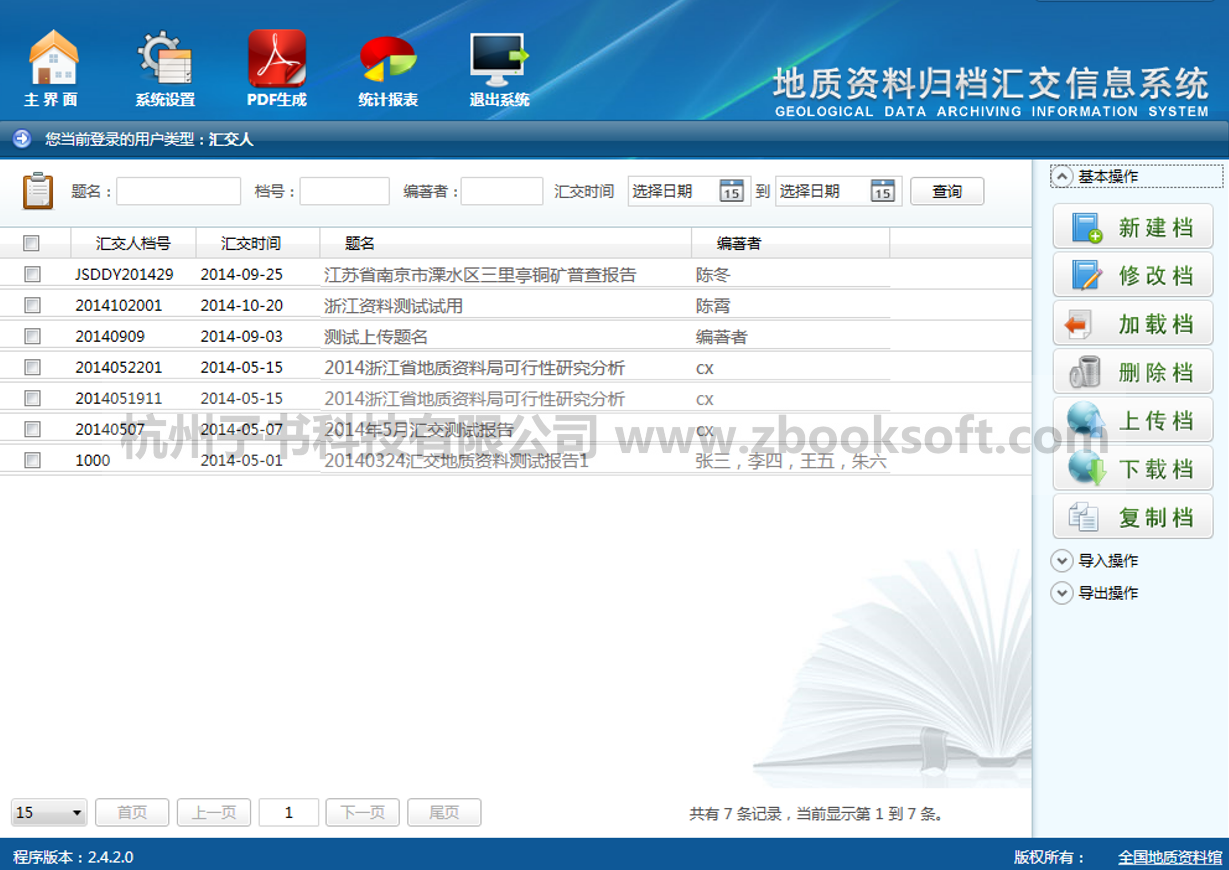Click 上传档 button
This screenshot has width=1229, height=870.
[1133, 420]
